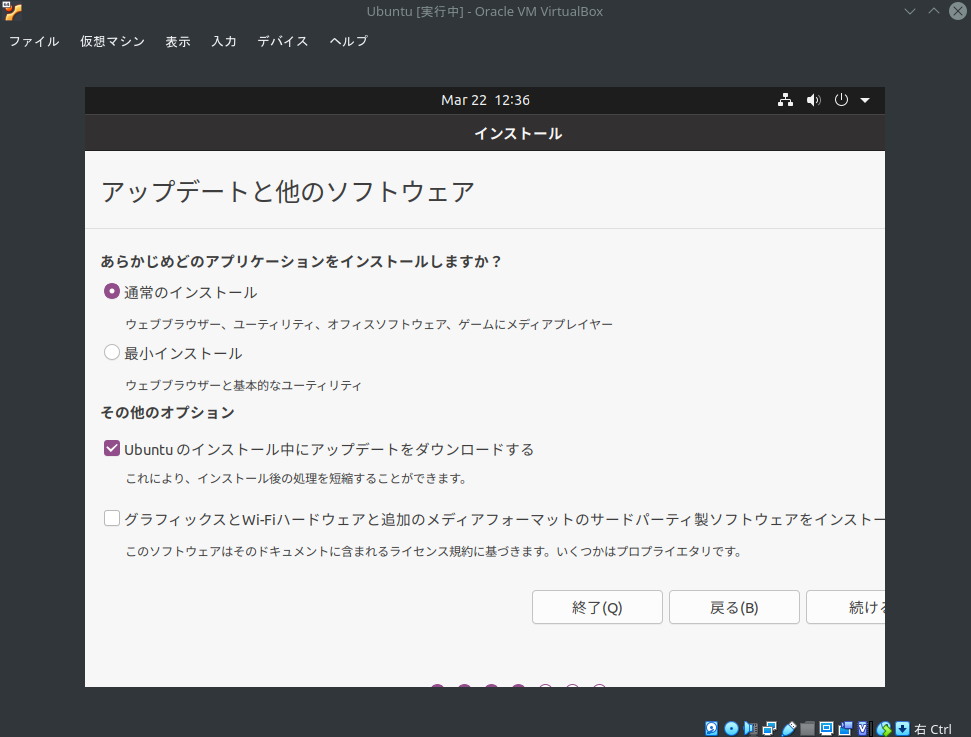Click the keyboard capture arrow icon
The width and height of the screenshot is (971, 737).
(x=902, y=729)
